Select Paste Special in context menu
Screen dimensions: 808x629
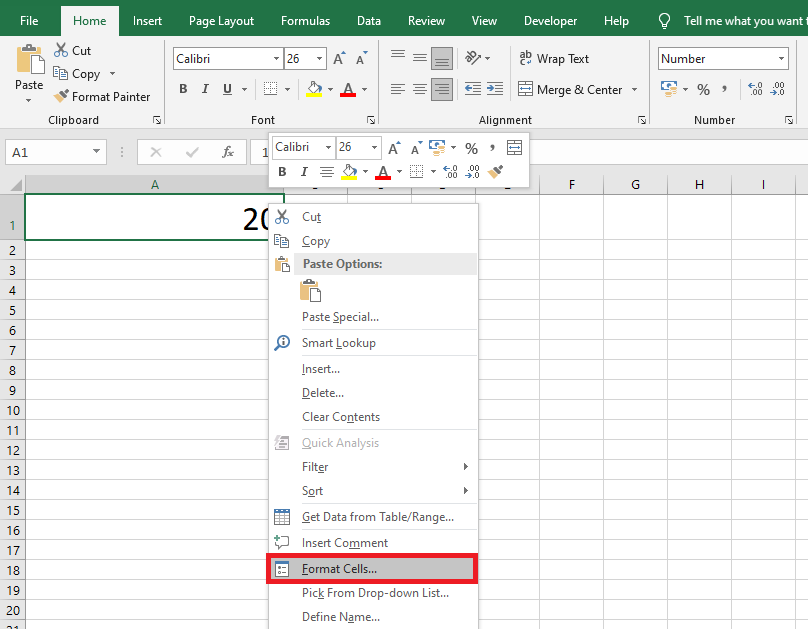(340, 317)
